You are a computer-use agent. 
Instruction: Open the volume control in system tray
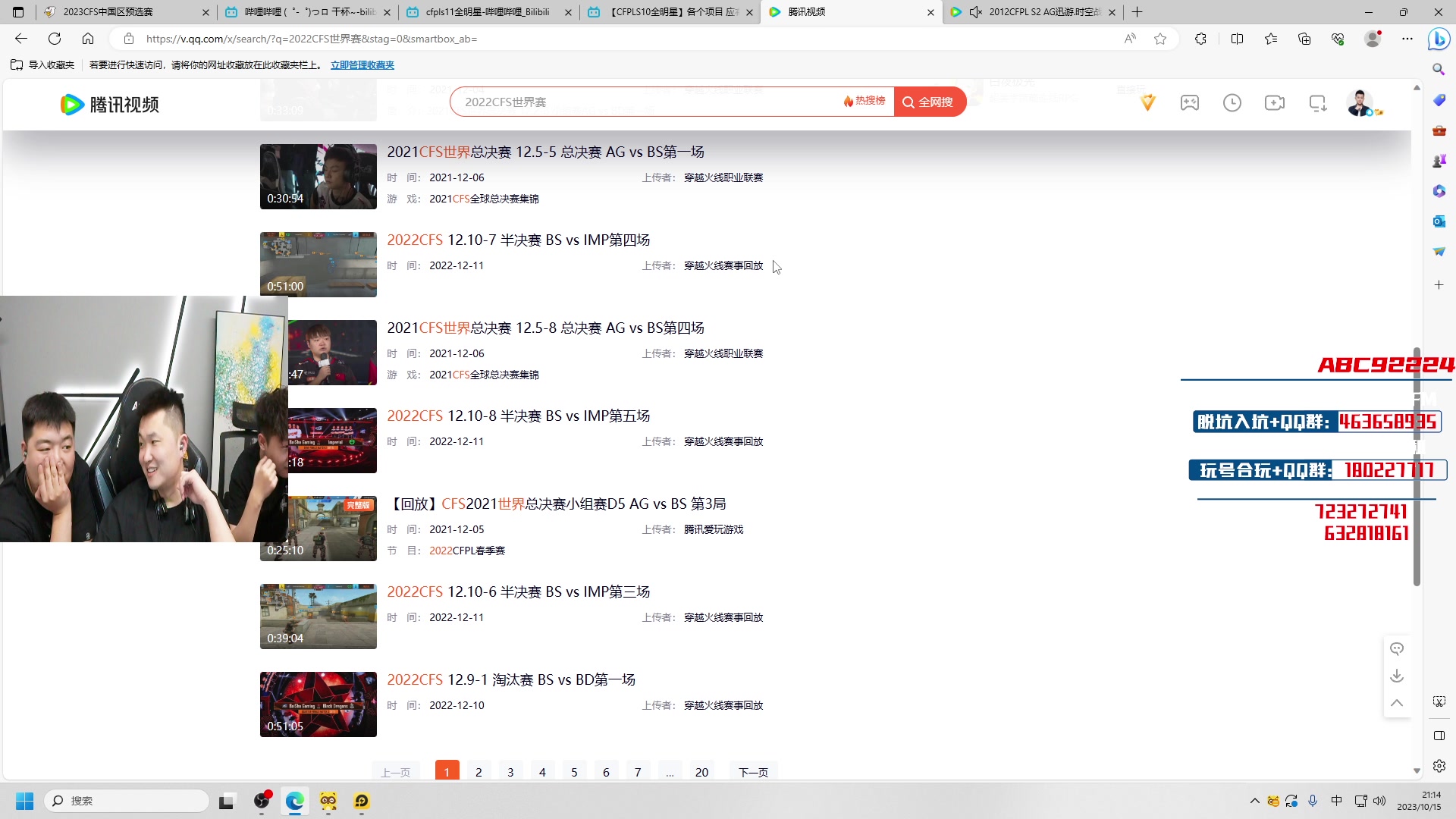[x=1379, y=801]
